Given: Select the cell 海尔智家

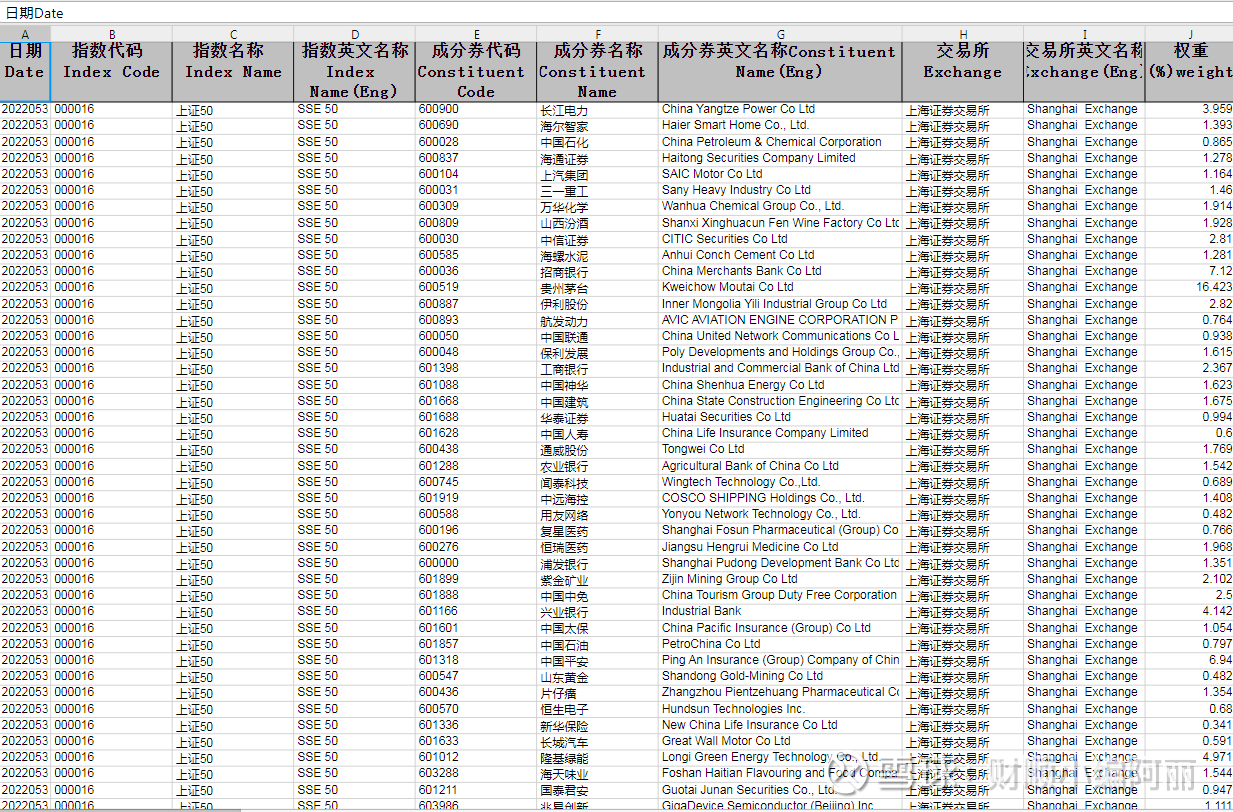Looking at the screenshot, I should point(597,125).
